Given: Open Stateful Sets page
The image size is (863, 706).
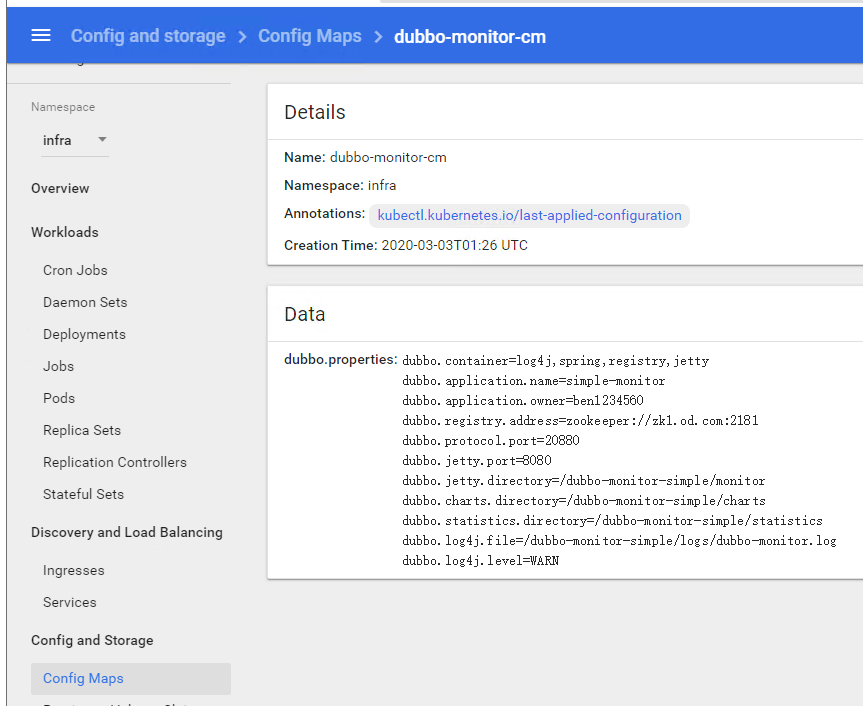Looking at the screenshot, I should pos(83,494).
